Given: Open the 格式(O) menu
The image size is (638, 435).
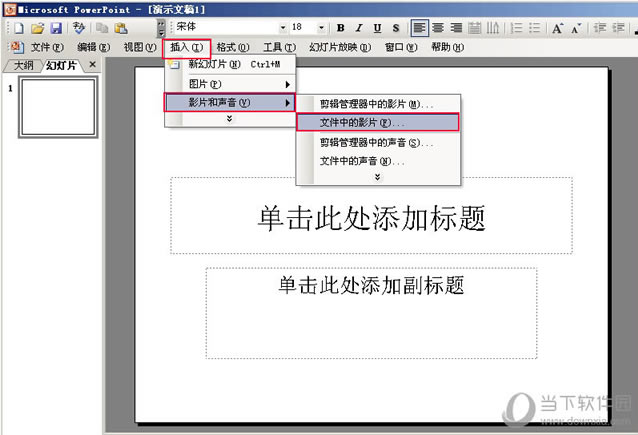Looking at the screenshot, I should [233, 47].
